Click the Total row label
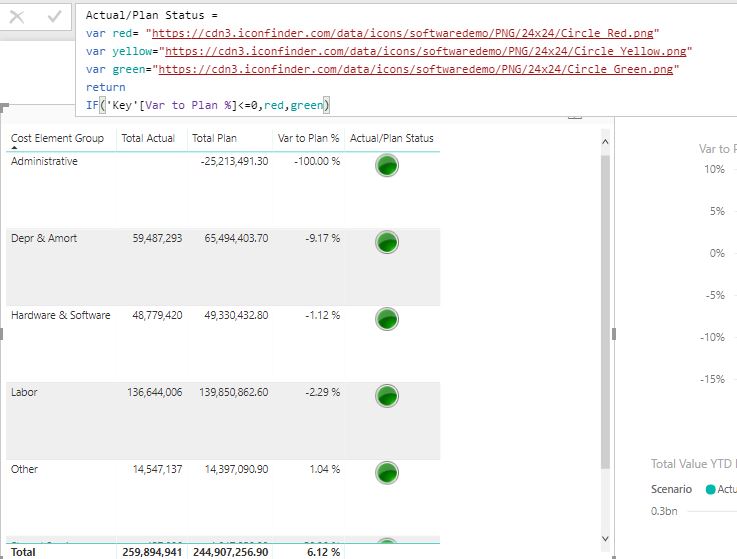 23,552
